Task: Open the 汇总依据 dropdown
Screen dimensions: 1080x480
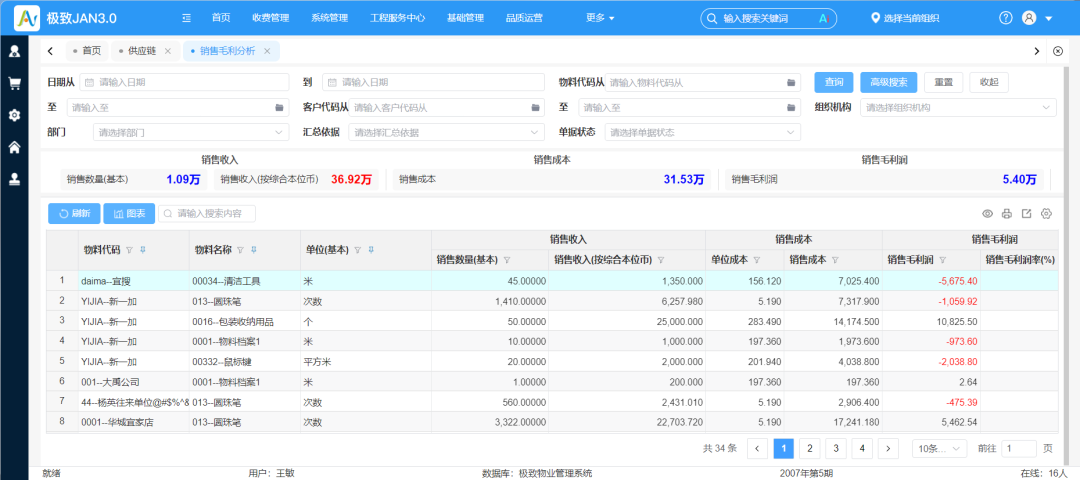Action: [446, 132]
